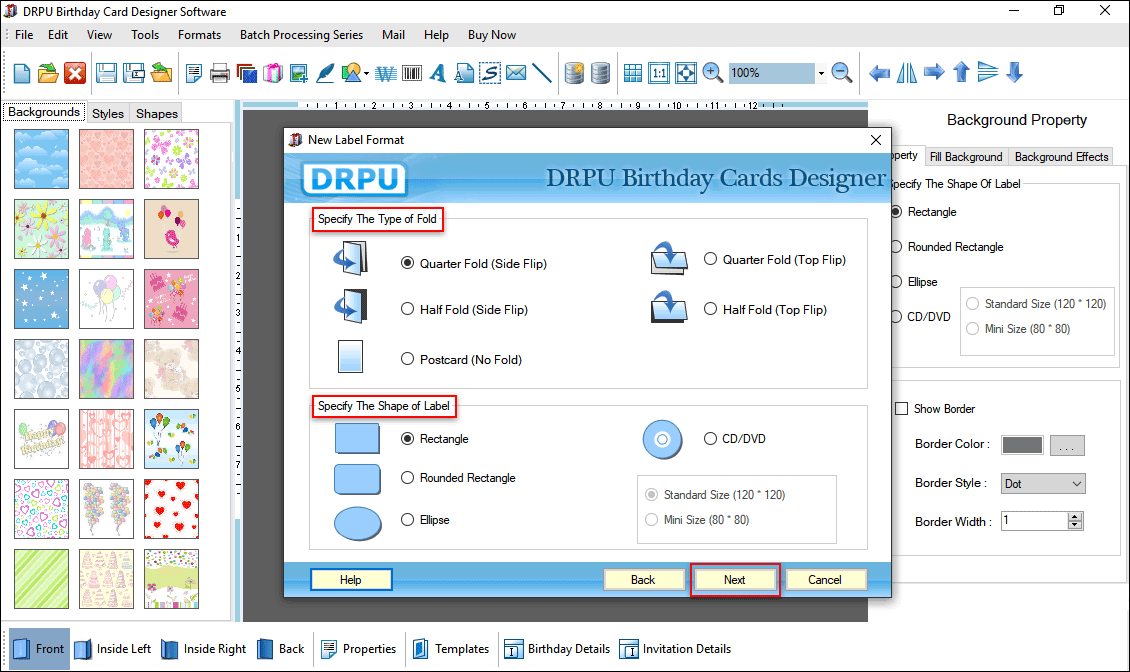Image resolution: width=1130 pixels, height=672 pixels.
Task: Open the Mail menu
Action: coord(393,35)
